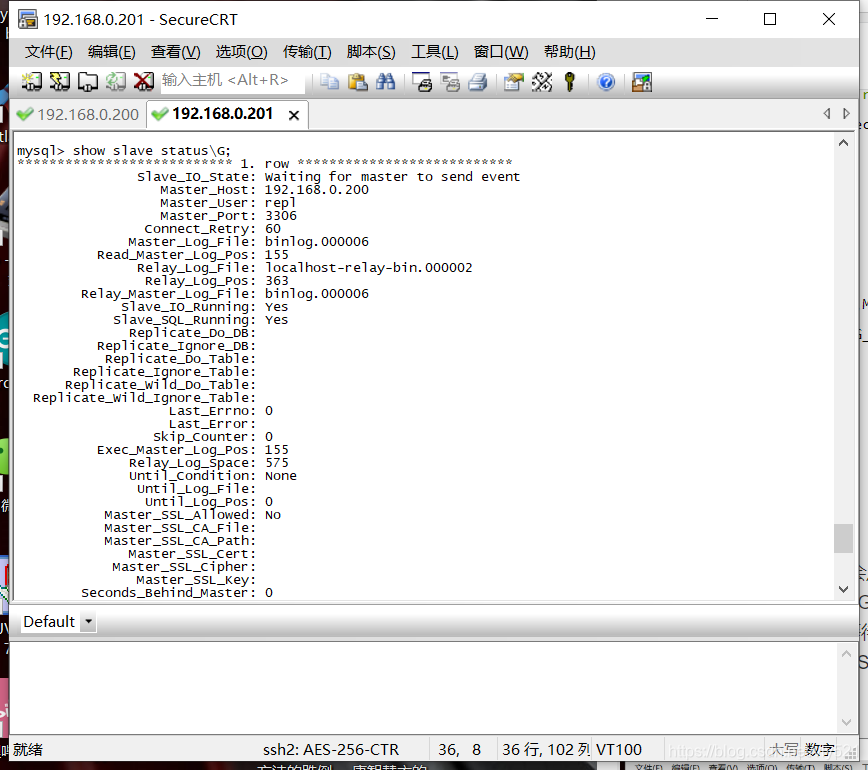Click the Print printer icon
This screenshot has height=770, width=868.
[478, 82]
